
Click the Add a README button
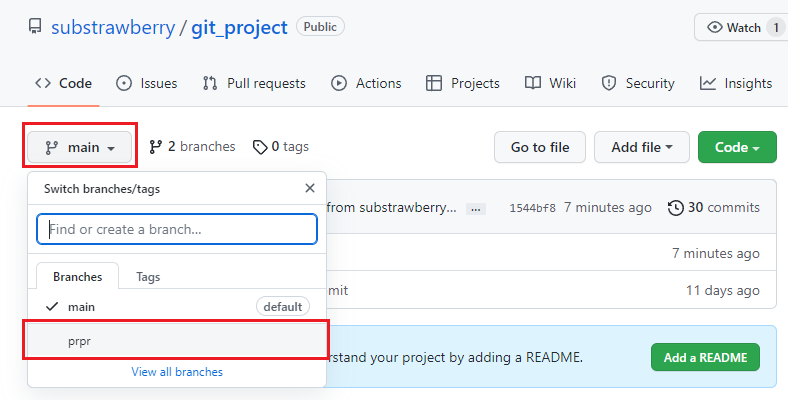[x=705, y=357]
